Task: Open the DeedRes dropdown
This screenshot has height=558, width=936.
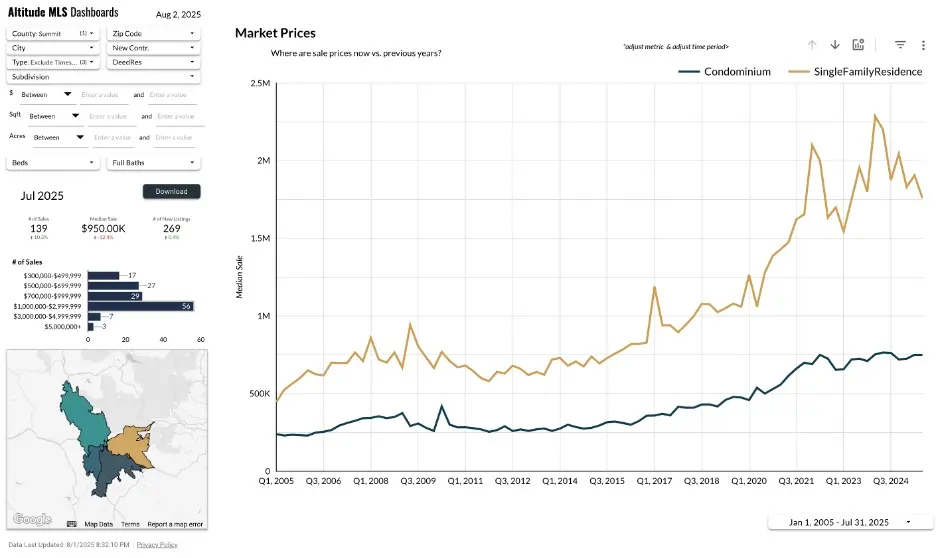Action: pyautogui.click(x=153, y=62)
